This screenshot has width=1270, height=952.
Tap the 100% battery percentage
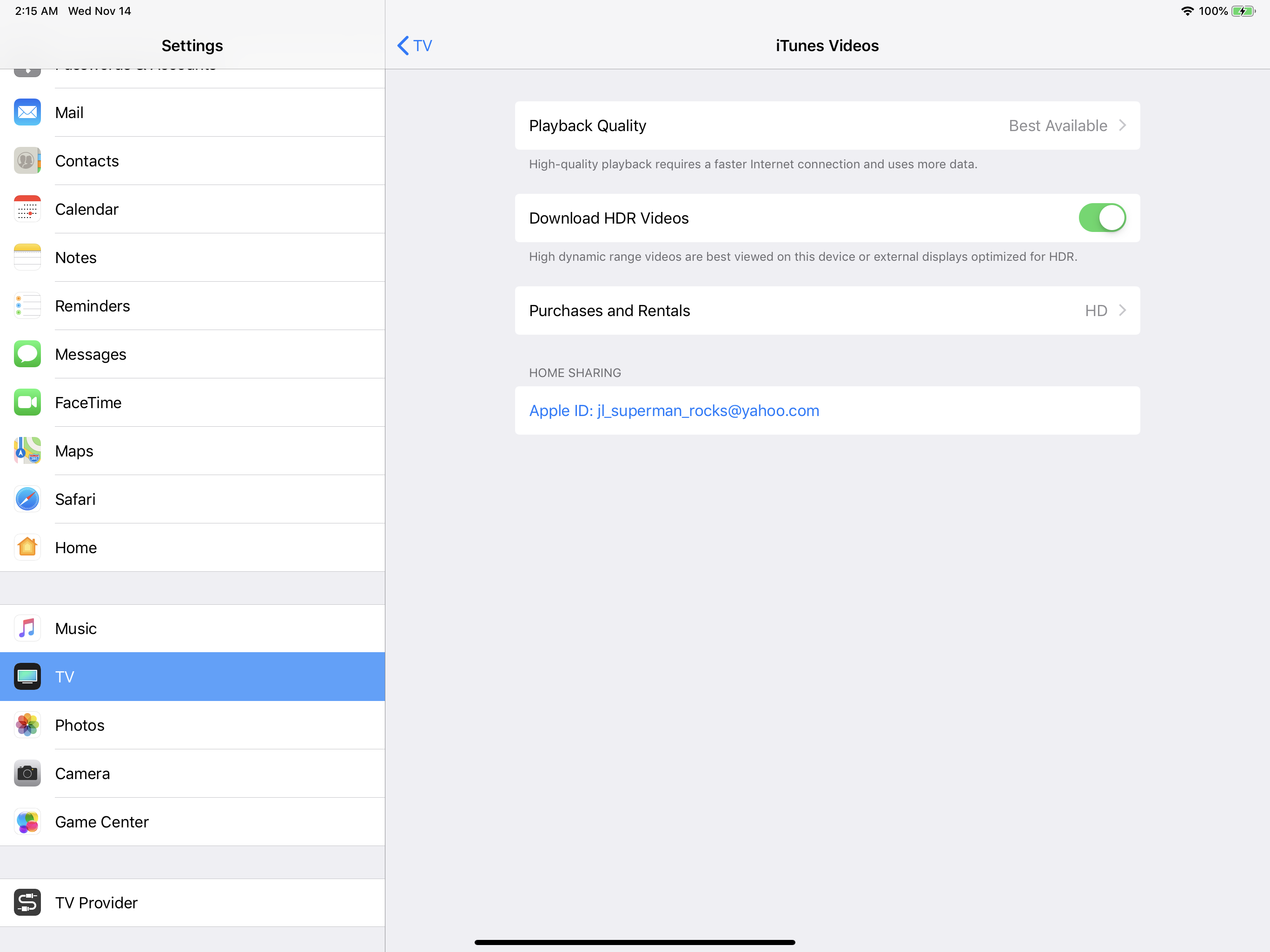(1212, 11)
